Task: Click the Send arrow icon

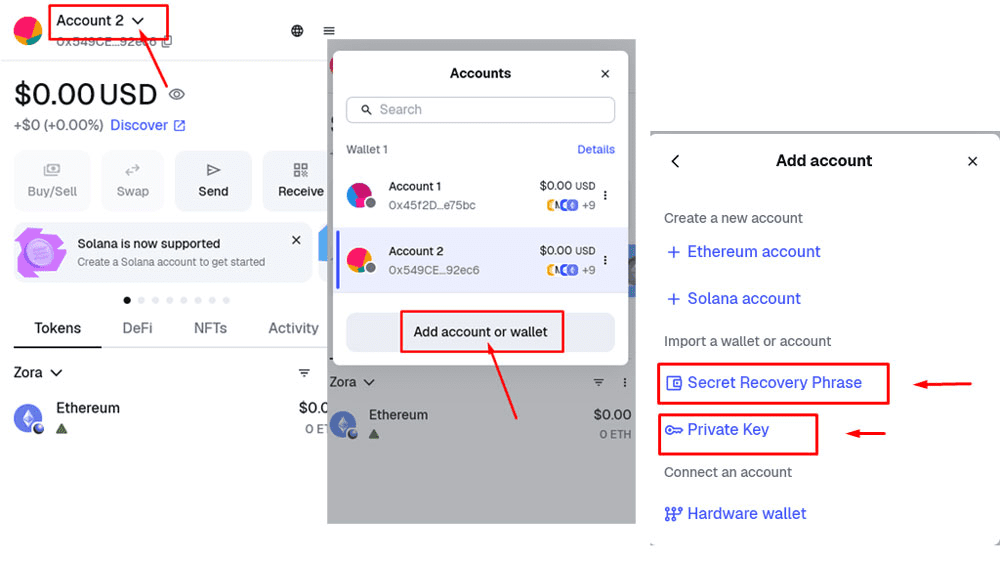Action: pos(213,171)
